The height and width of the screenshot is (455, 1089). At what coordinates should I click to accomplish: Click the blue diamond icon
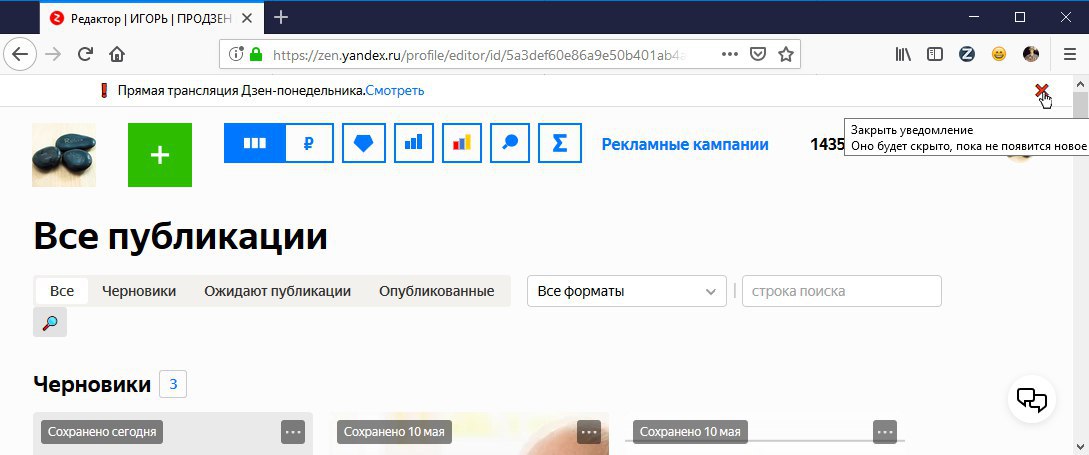click(x=364, y=143)
